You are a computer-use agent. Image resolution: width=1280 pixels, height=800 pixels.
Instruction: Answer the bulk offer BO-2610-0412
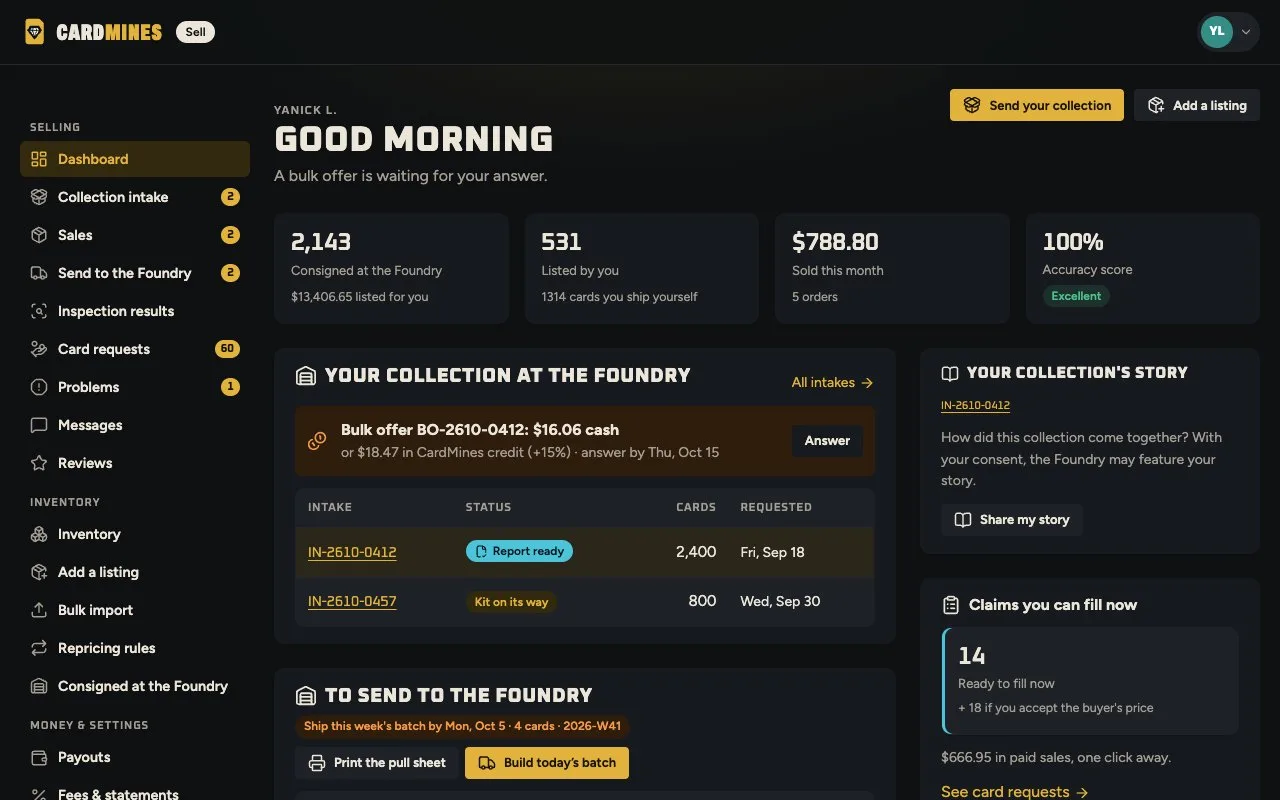(x=827, y=440)
